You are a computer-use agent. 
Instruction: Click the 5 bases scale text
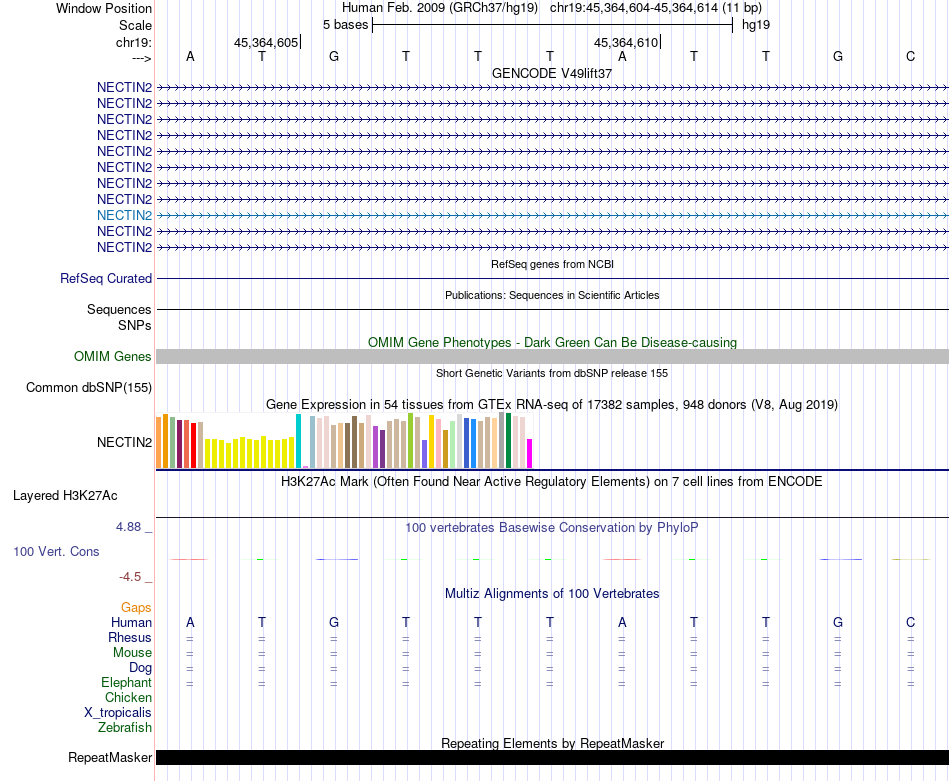pos(345,25)
